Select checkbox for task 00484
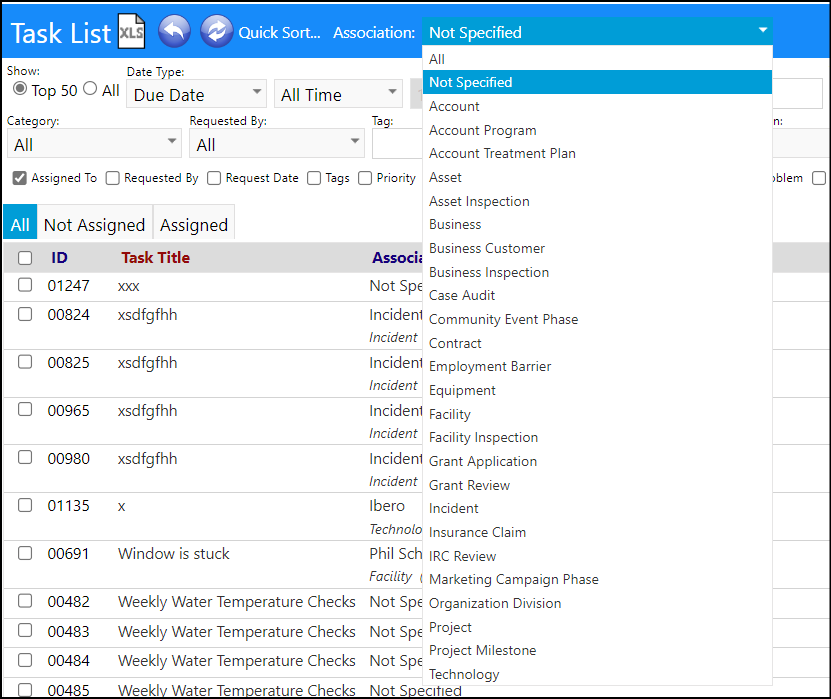This screenshot has height=699, width=831. coord(25,660)
